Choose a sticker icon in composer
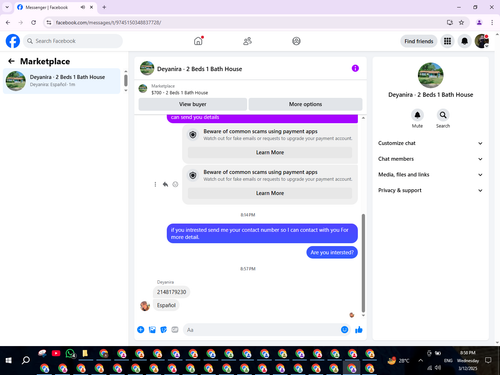This screenshot has height=375, width=500. tap(163, 330)
